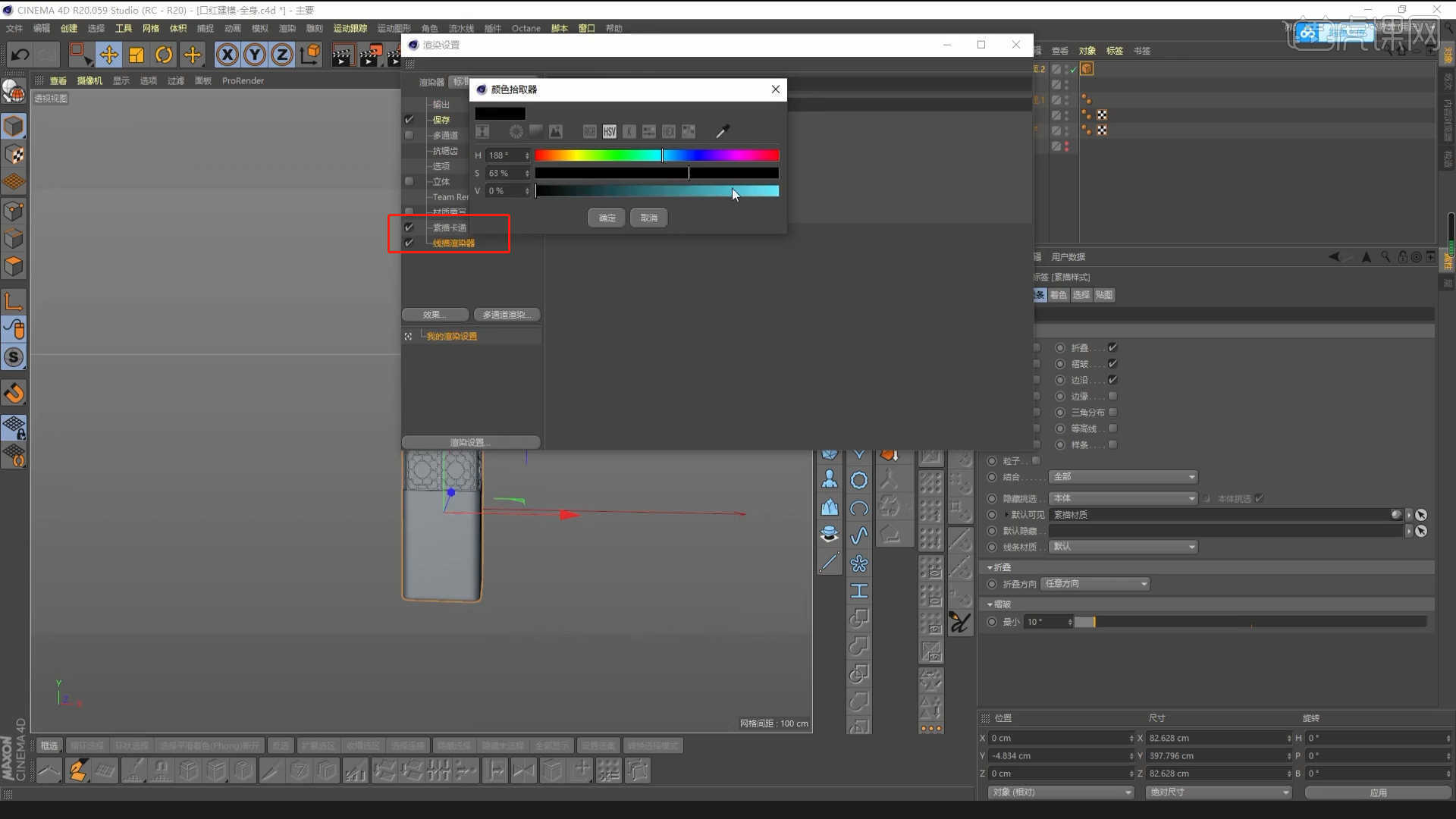This screenshot has width=1456, height=819.
Task: Switch color picker to Kelvin mode
Action: [x=629, y=132]
